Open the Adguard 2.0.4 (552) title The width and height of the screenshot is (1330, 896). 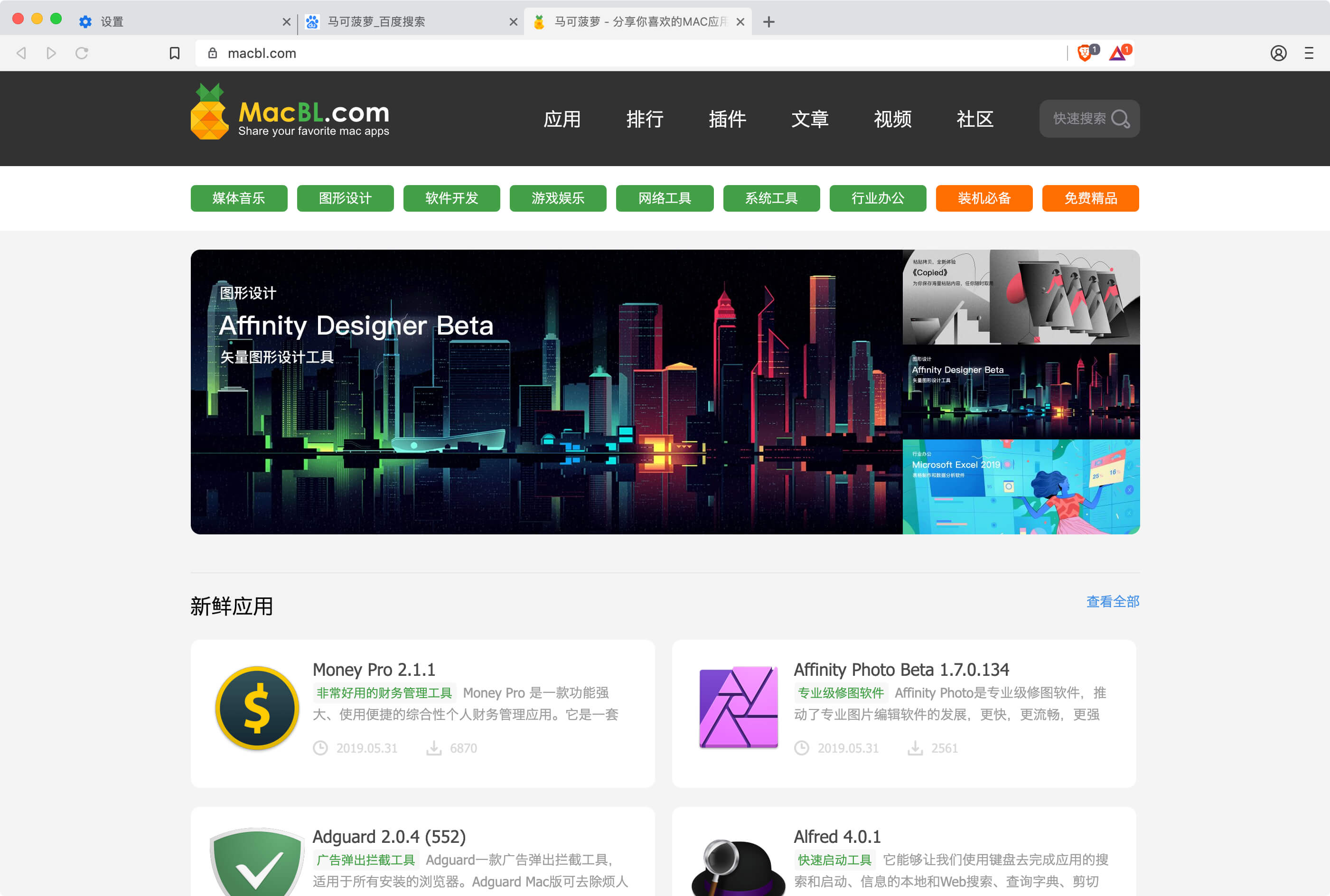click(x=389, y=837)
